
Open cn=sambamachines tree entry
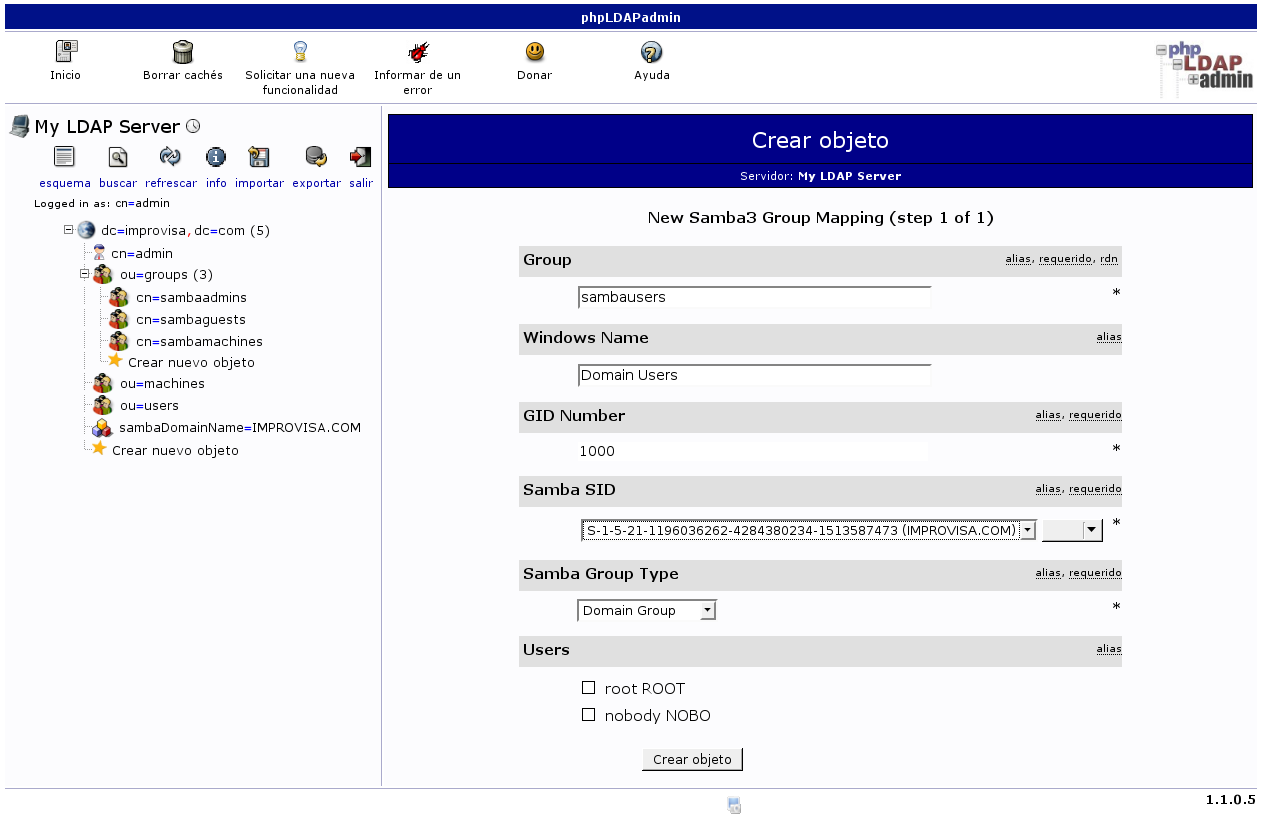click(x=199, y=341)
